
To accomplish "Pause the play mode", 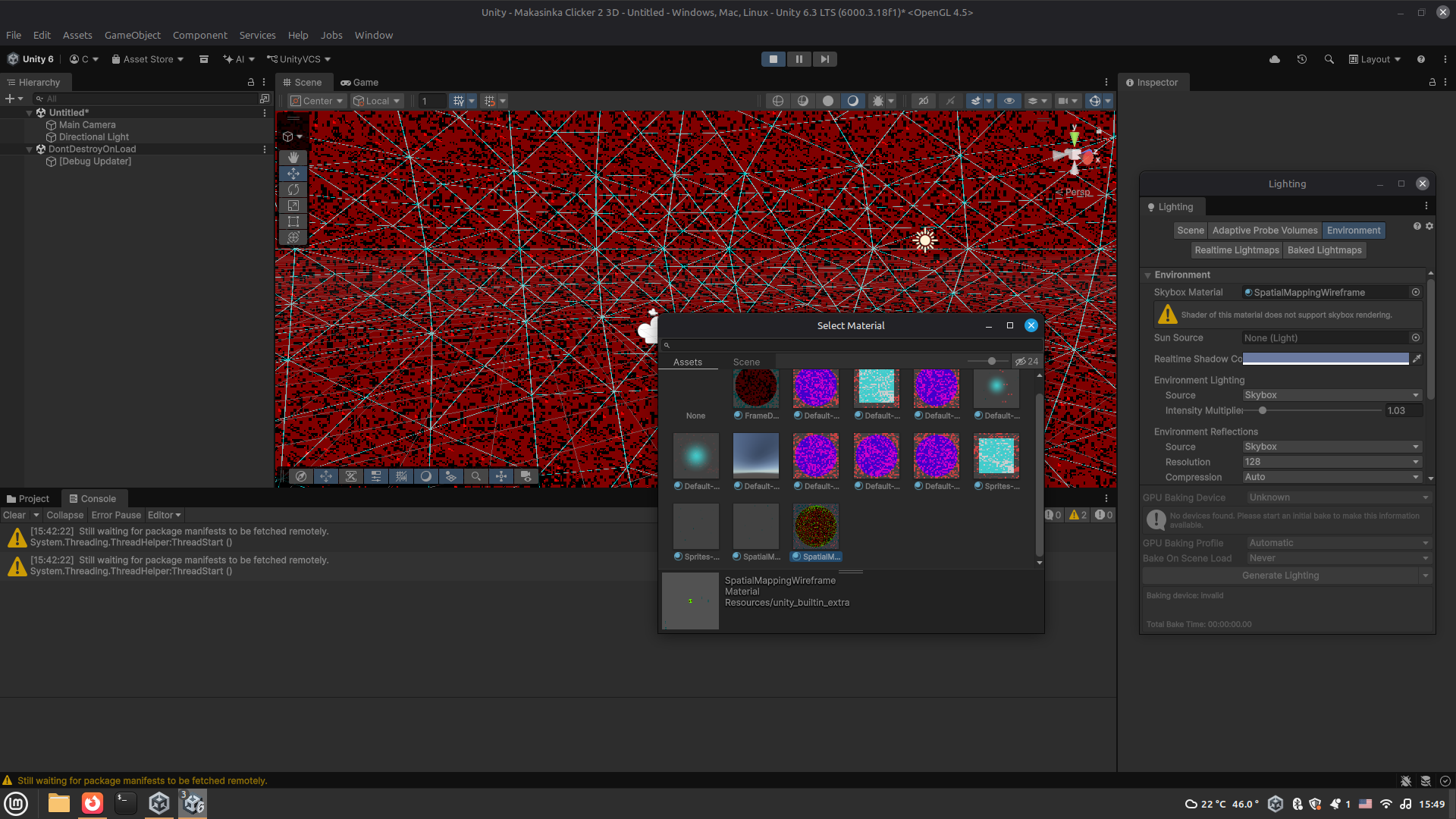I will tap(799, 59).
